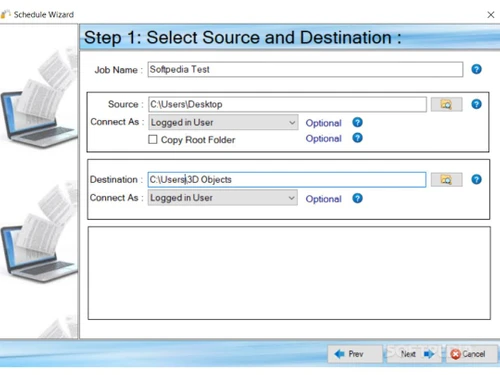Click Optional label beside Copy Root Folder
Screen dimensions: 500x375
pos(323,139)
